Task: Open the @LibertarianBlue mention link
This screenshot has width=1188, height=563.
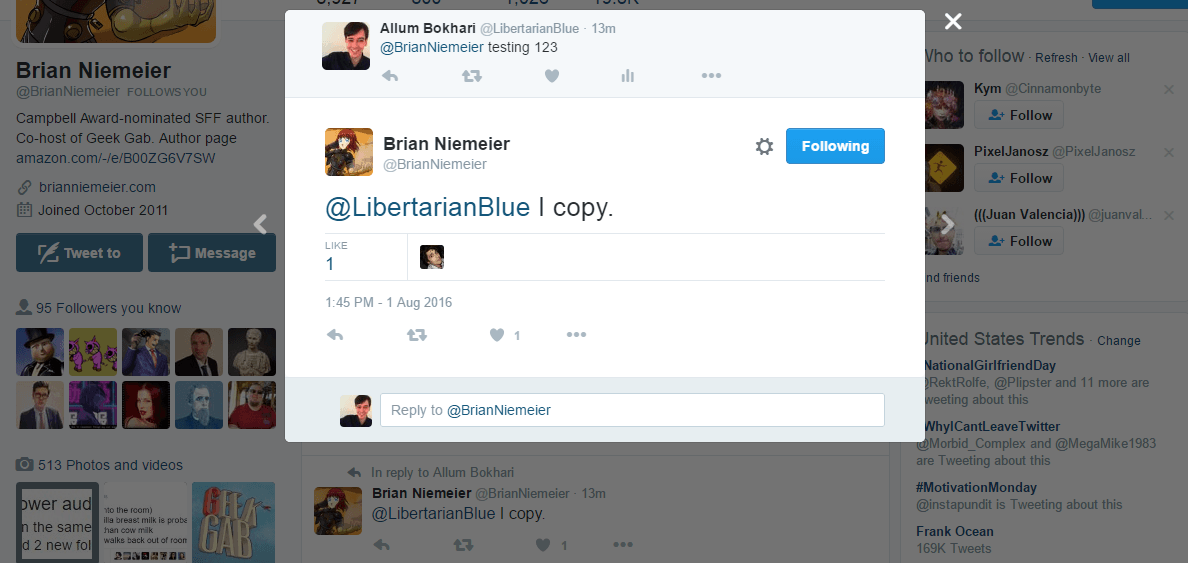Action: coord(427,208)
